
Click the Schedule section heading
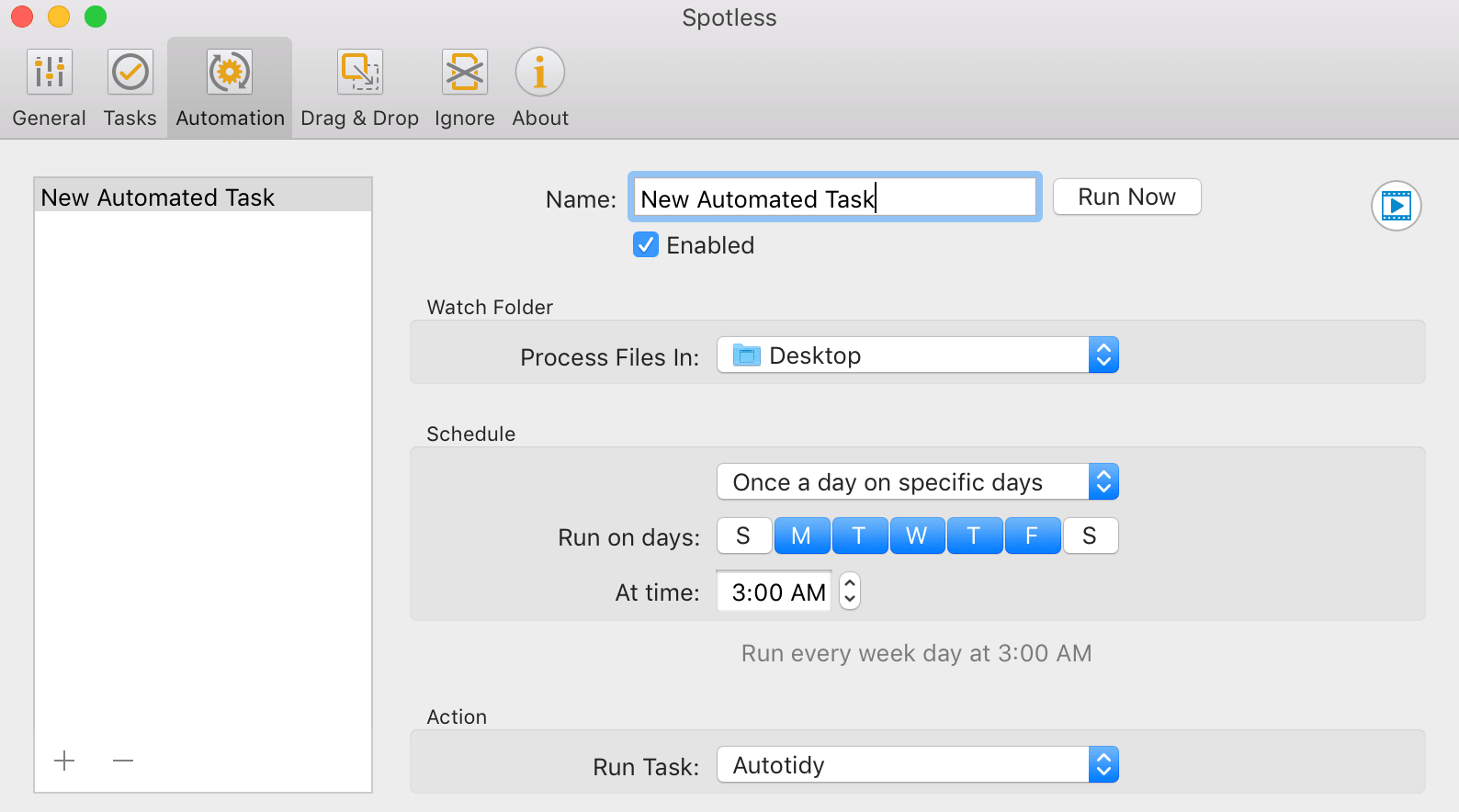(x=471, y=434)
